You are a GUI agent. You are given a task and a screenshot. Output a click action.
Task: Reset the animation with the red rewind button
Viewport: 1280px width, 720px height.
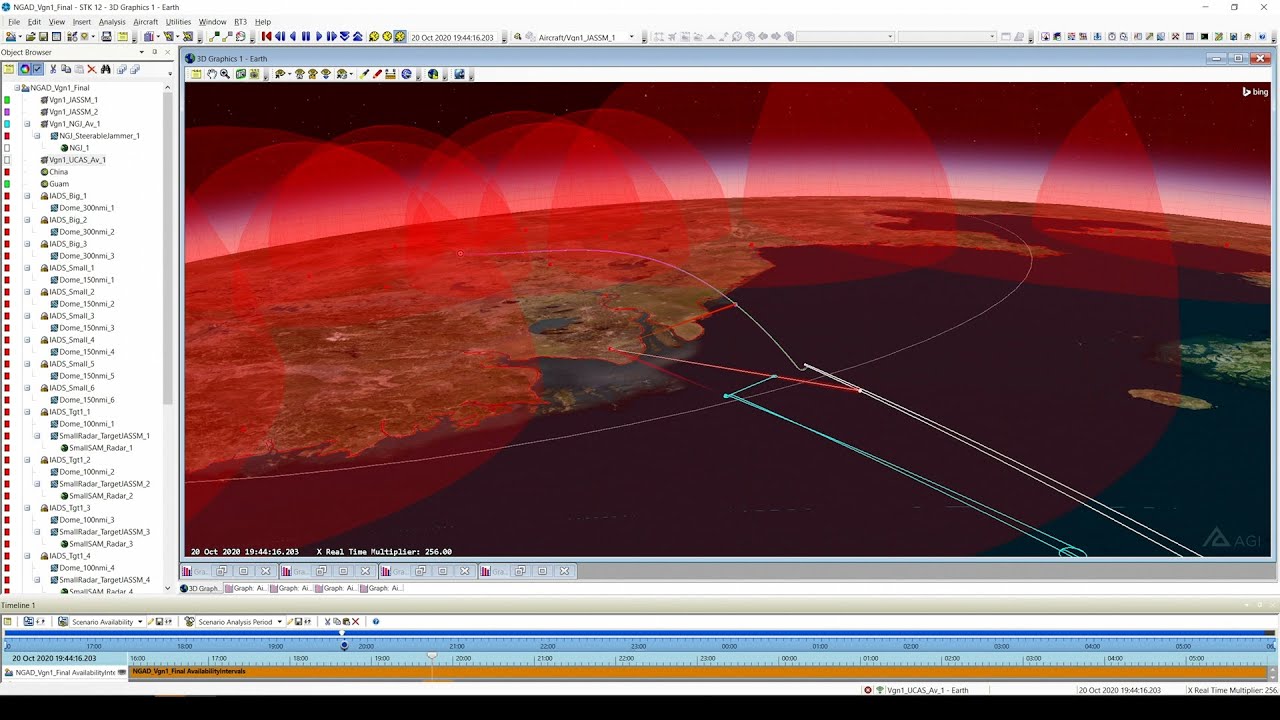(x=267, y=37)
